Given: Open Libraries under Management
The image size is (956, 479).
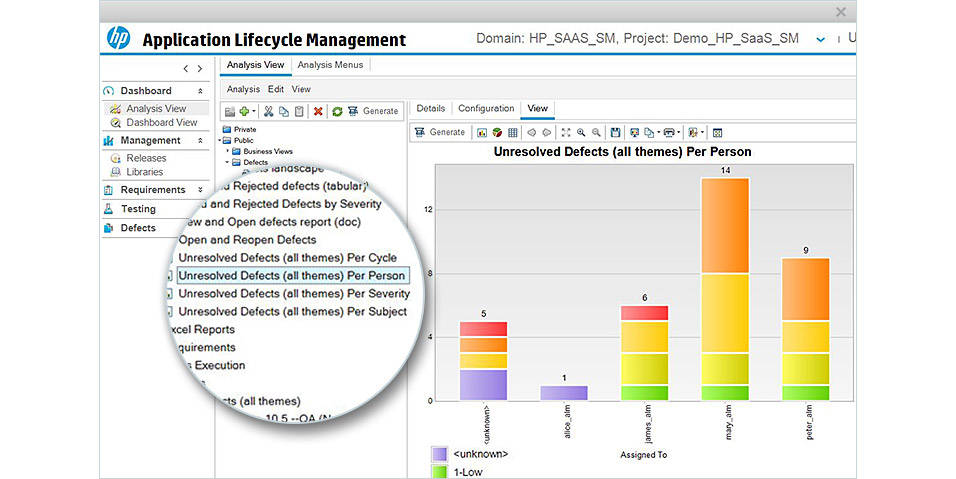Looking at the screenshot, I should click(144, 172).
